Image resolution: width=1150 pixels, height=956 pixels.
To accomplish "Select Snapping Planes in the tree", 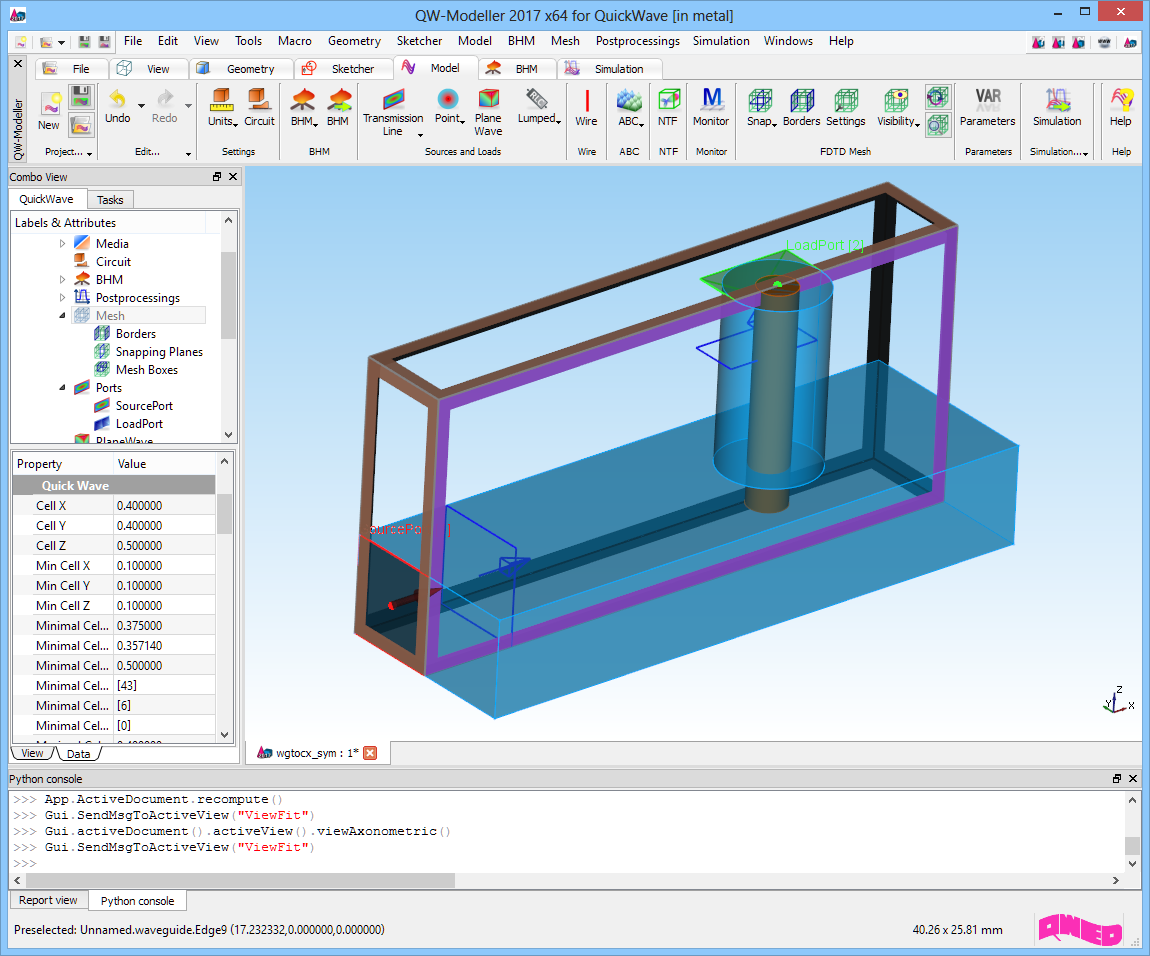I will click(159, 352).
